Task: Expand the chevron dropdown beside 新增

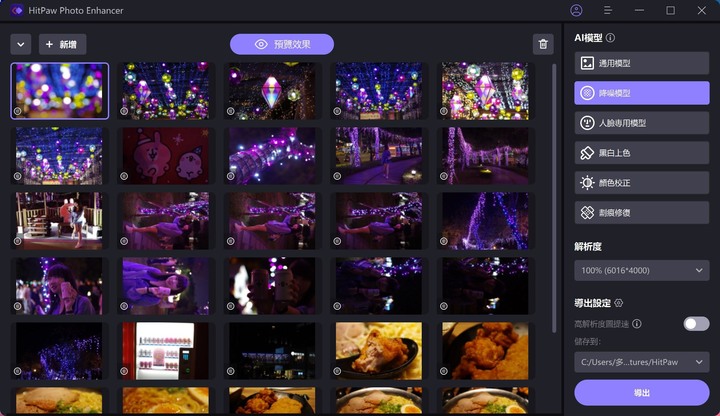Action: click(21, 44)
